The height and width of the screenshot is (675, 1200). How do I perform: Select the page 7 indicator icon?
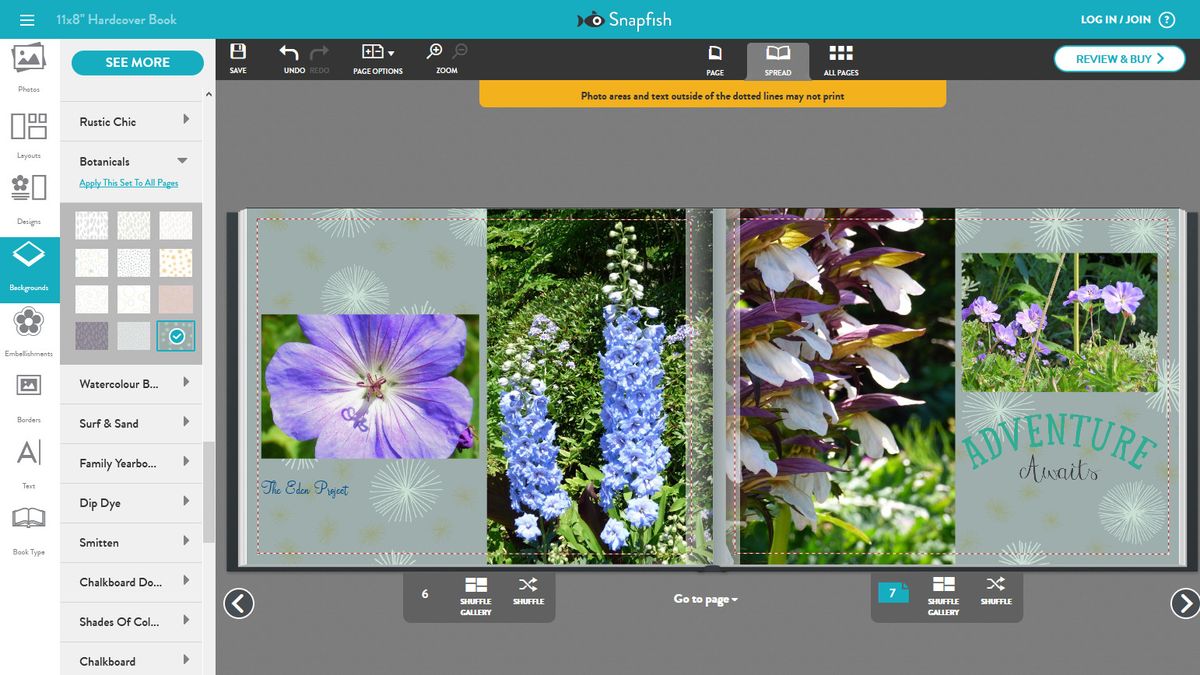(x=893, y=593)
